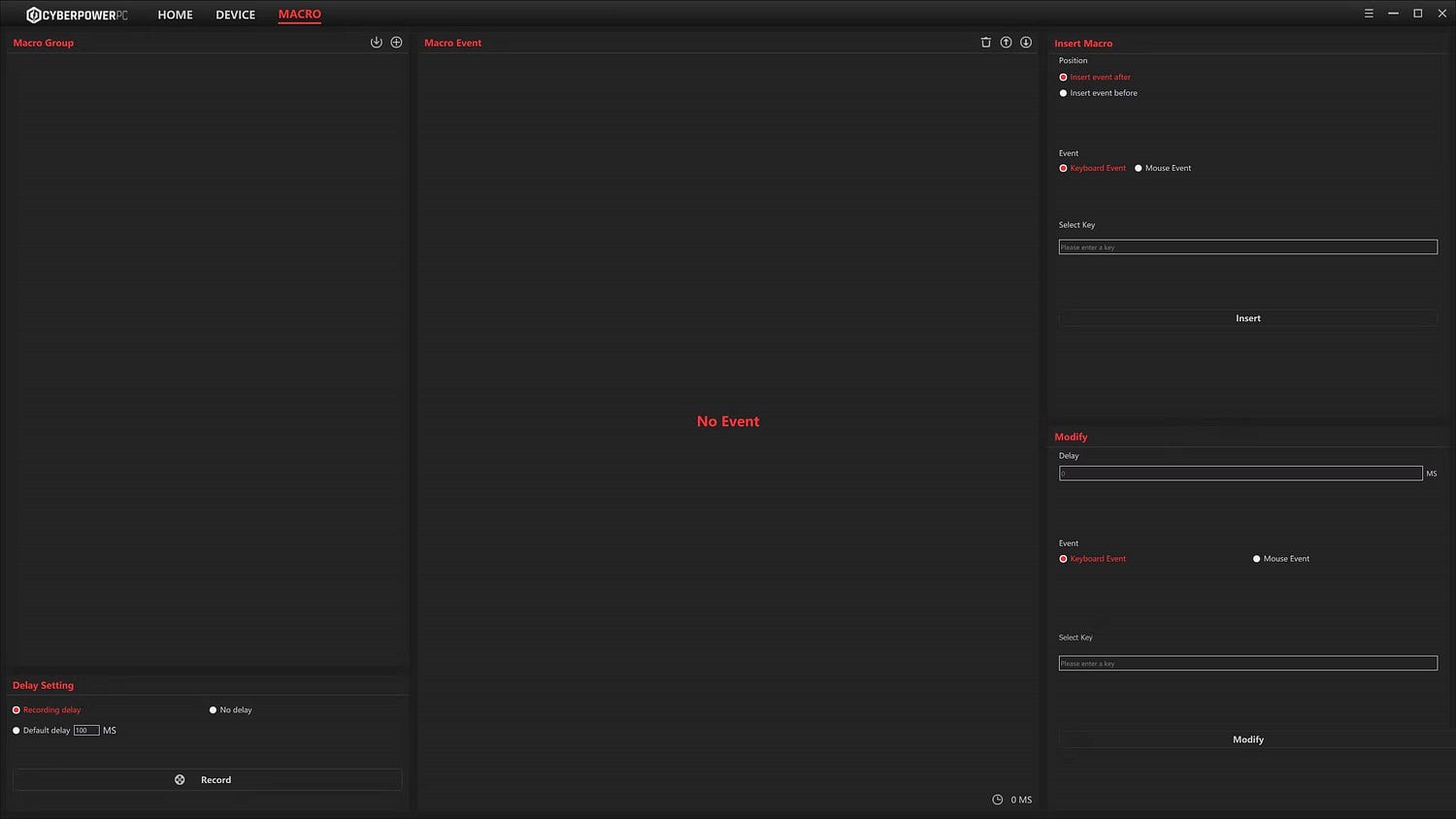This screenshot has width=1456, height=819.
Task: Focus the Delay field in Modify section
Action: (x=1240, y=474)
